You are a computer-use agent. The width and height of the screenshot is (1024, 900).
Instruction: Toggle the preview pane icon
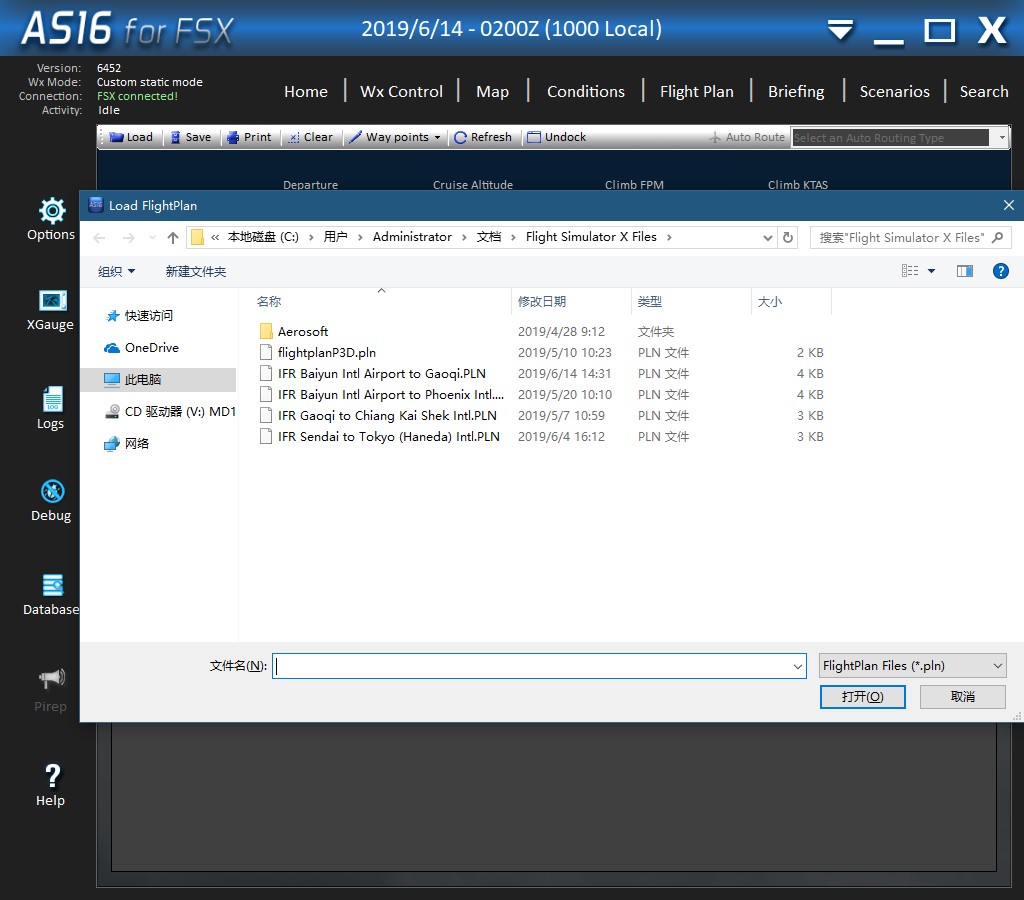pos(965,271)
